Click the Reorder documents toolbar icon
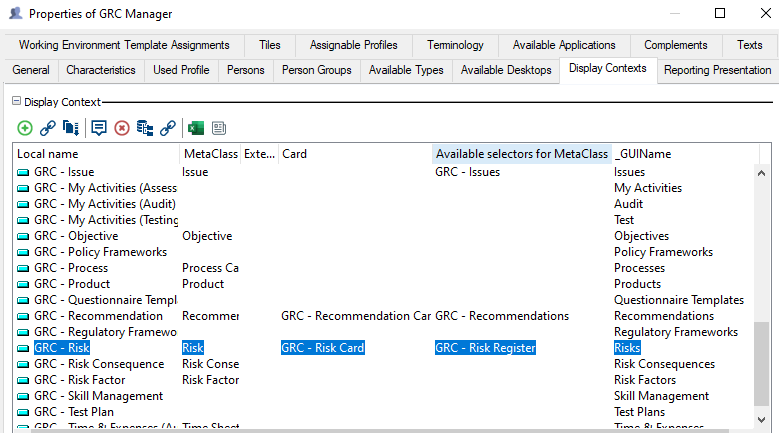This screenshot has width=779, height=433. pyautogui.click(x=71, y=128)
